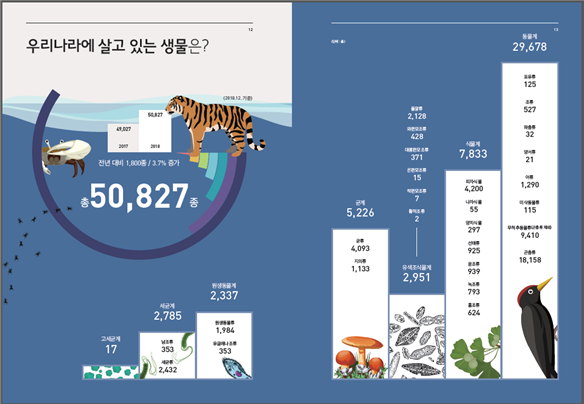This screenshot has width=584, height=404.
Task: Click the green hexagon pattern under 17
Action: [x=111, y=372]
